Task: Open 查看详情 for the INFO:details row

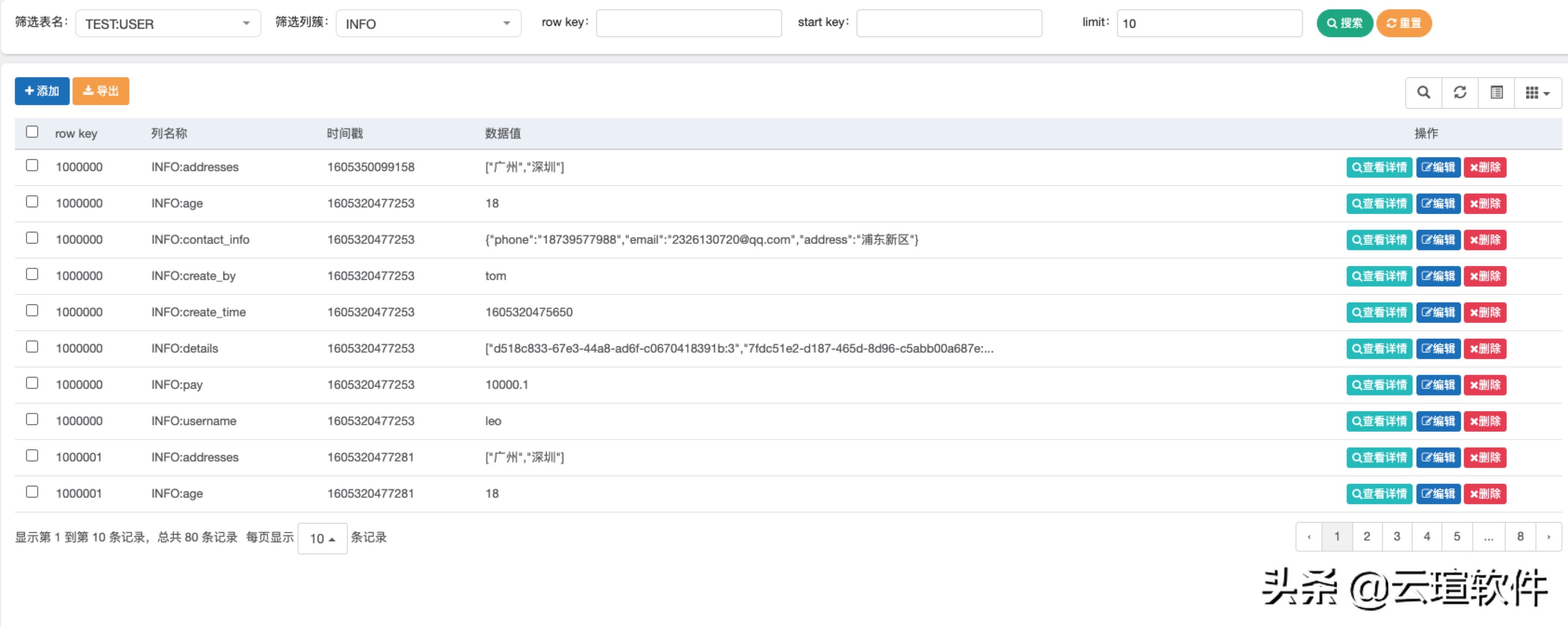Action: pos(1379,349)
